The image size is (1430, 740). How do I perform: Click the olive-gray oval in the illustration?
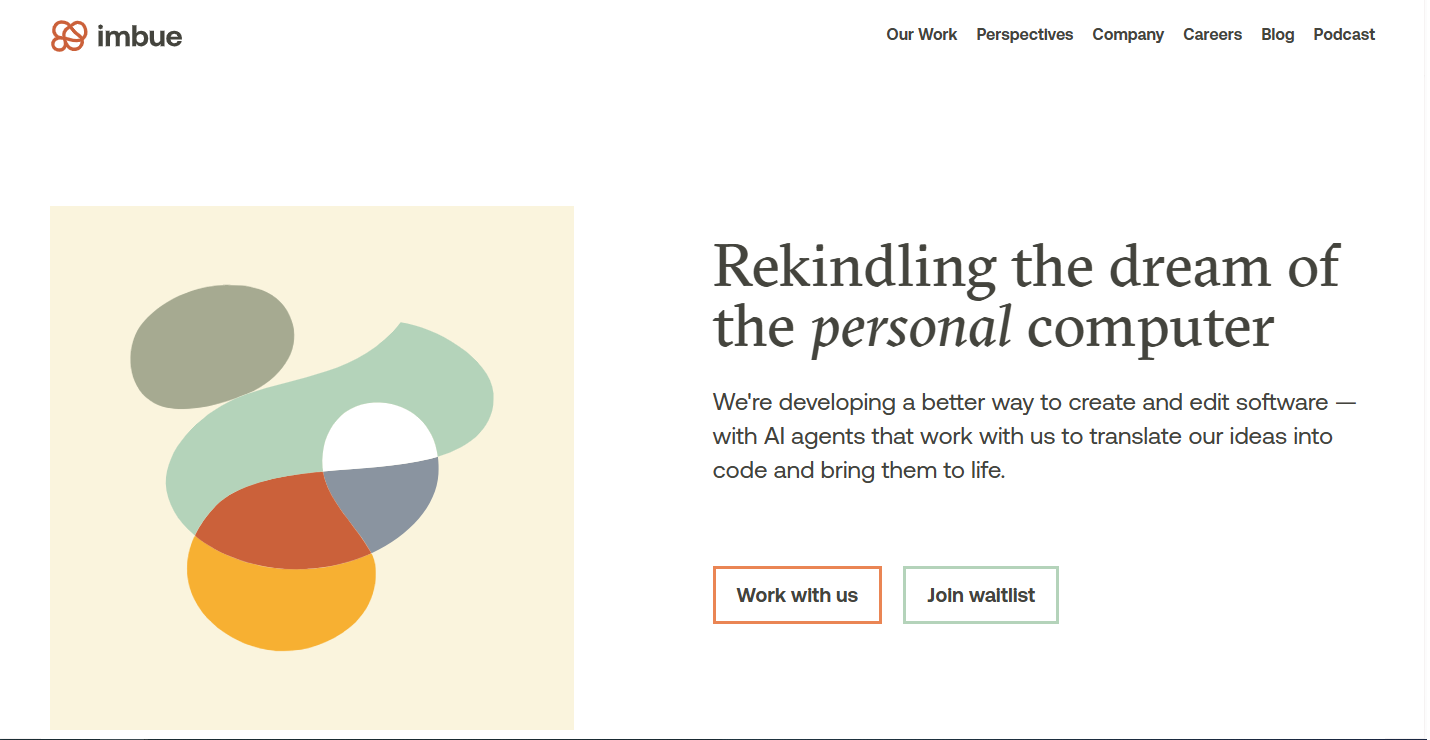(x=211, y=345)
